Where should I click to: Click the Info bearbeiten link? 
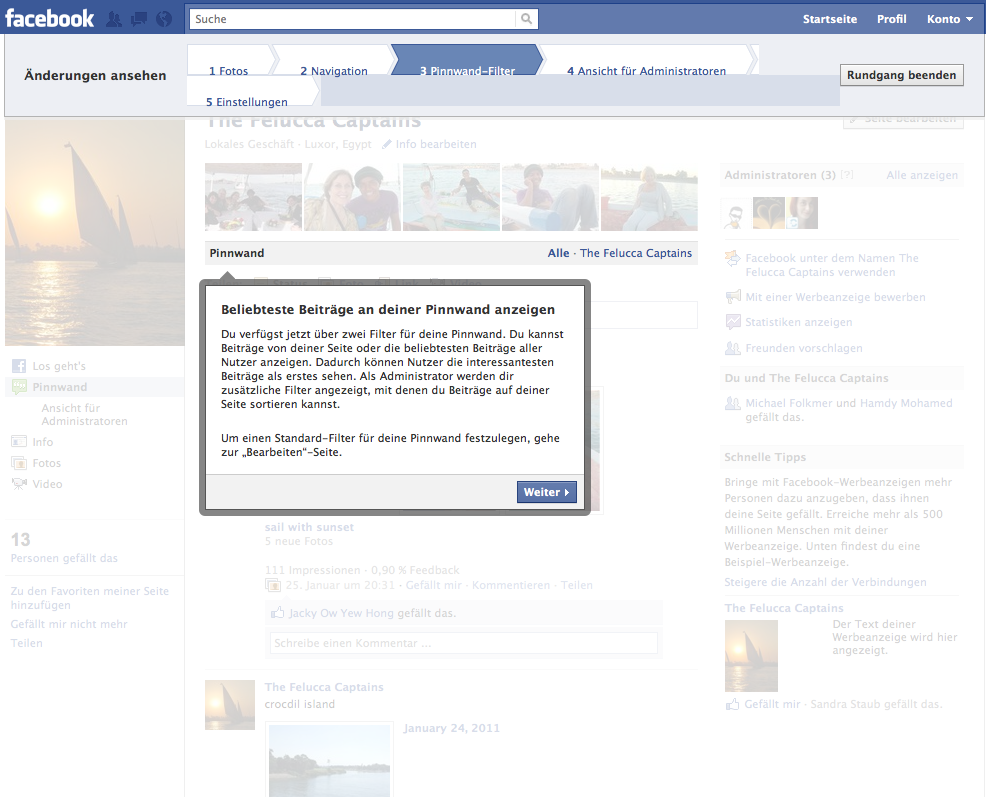(x=436, y=144)
